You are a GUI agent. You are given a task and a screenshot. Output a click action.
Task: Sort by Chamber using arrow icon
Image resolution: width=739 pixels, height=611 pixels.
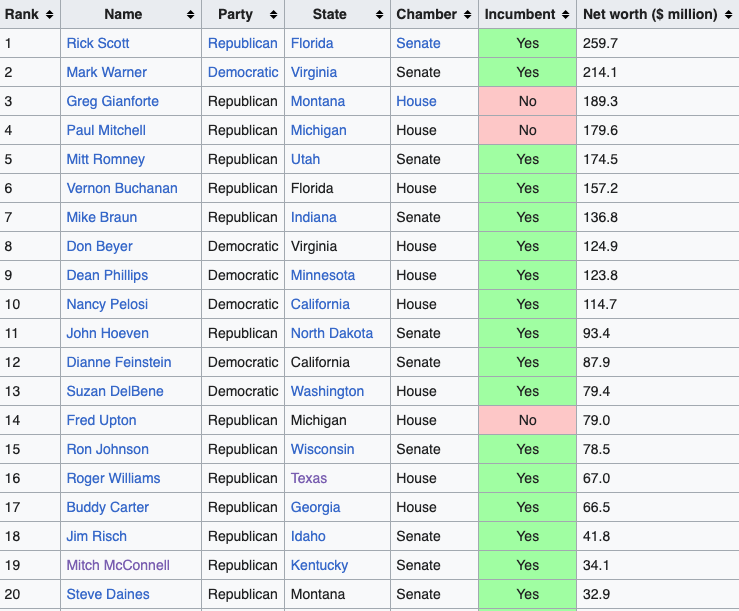pos(468,15)
